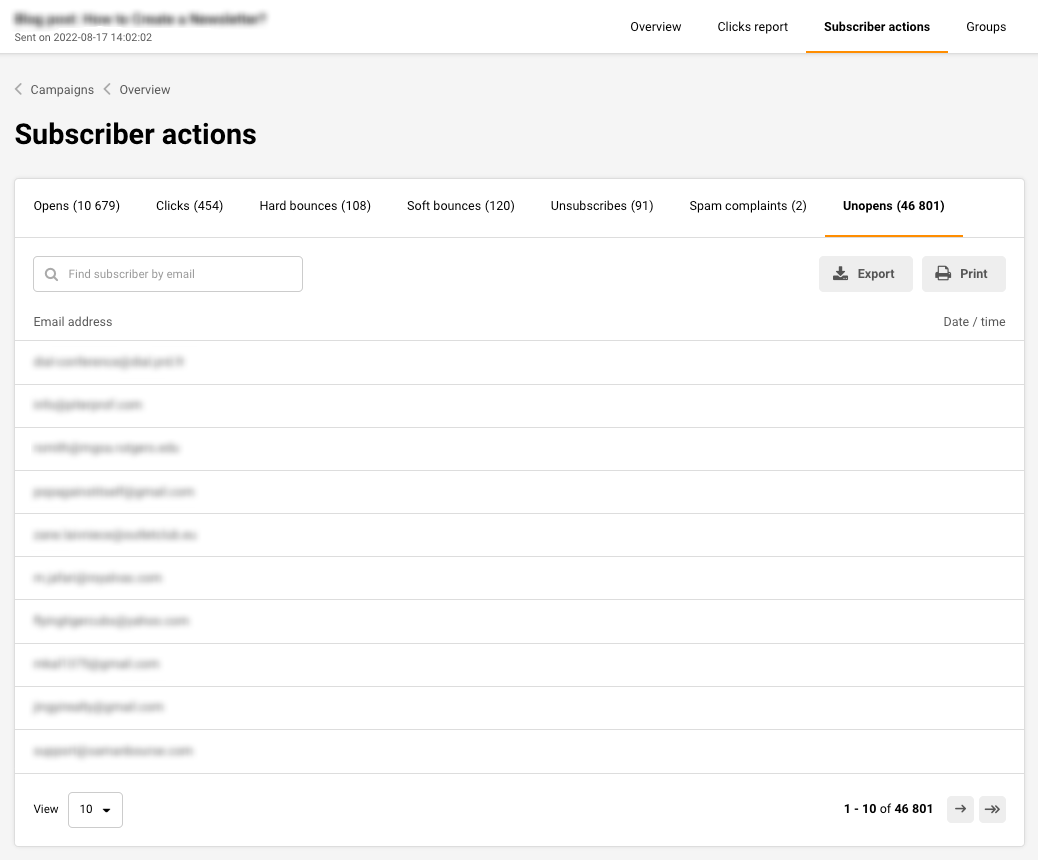Return to Campaigns via breadcrumb link
Viewport: 1038px width, 860px height.
point(62,90)
